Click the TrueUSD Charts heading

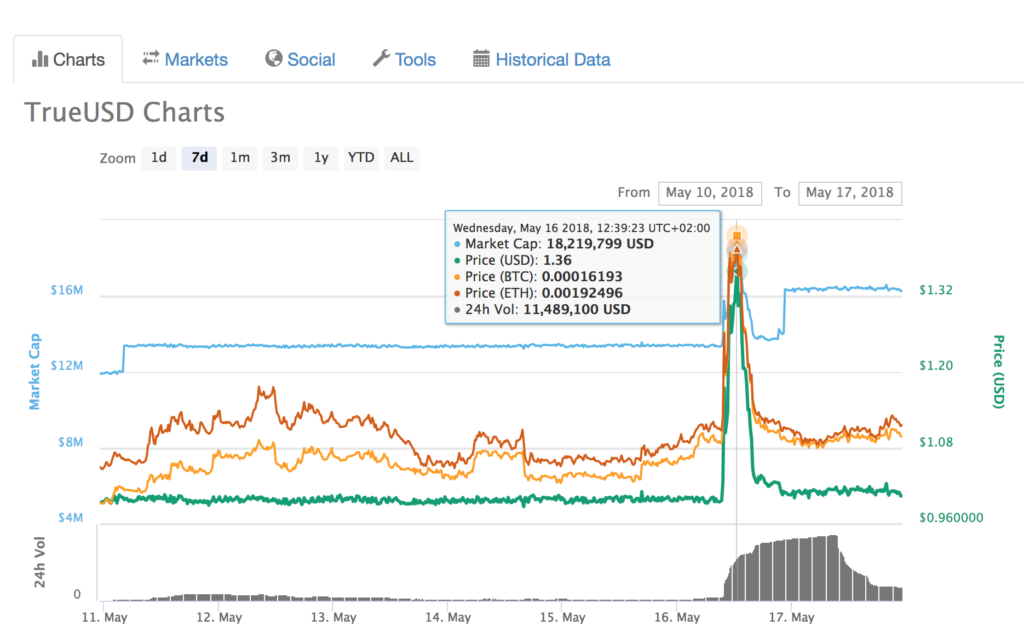tap(125, 112)
